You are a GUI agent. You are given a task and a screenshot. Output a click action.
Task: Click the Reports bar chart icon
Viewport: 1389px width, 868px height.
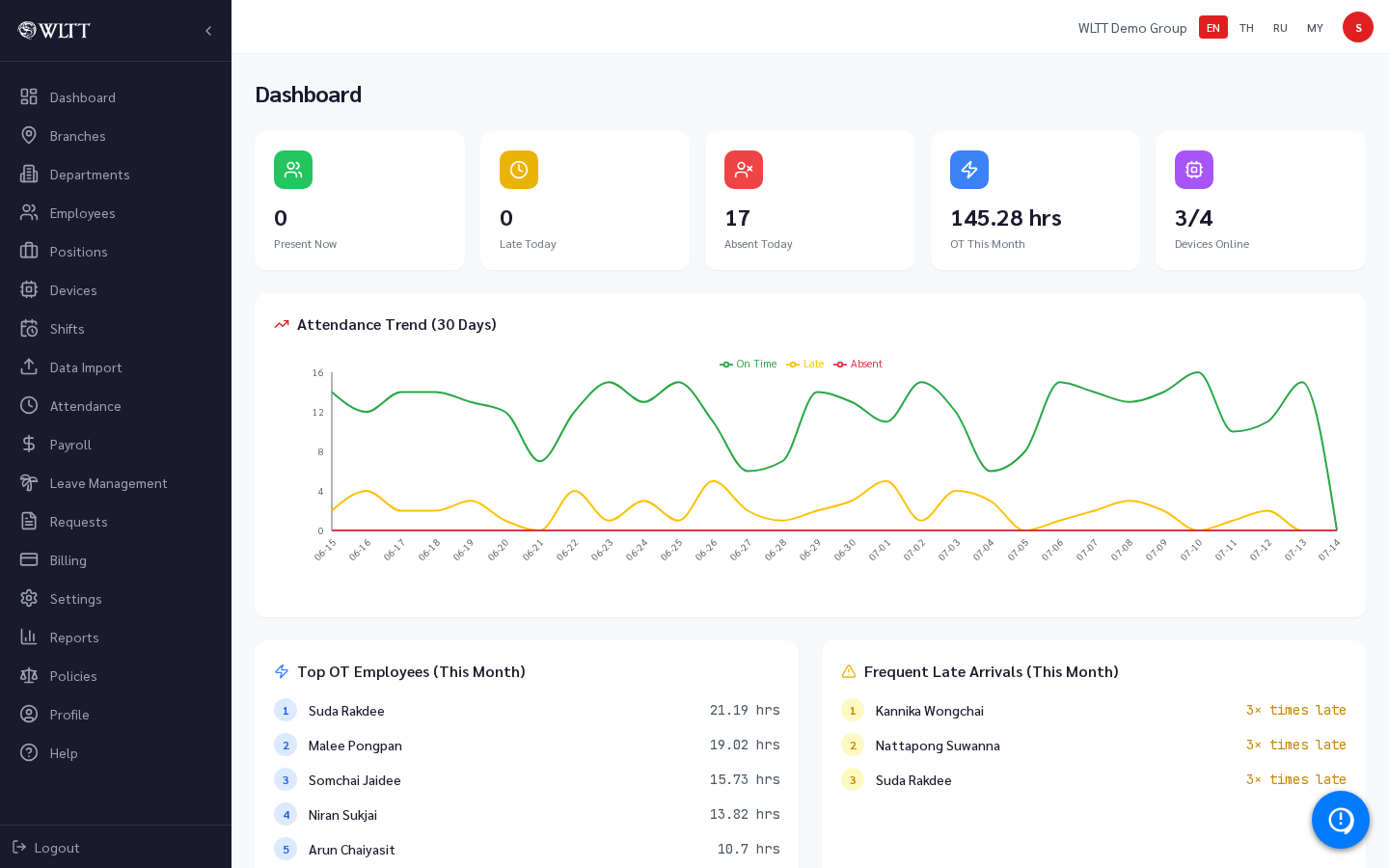29,637
